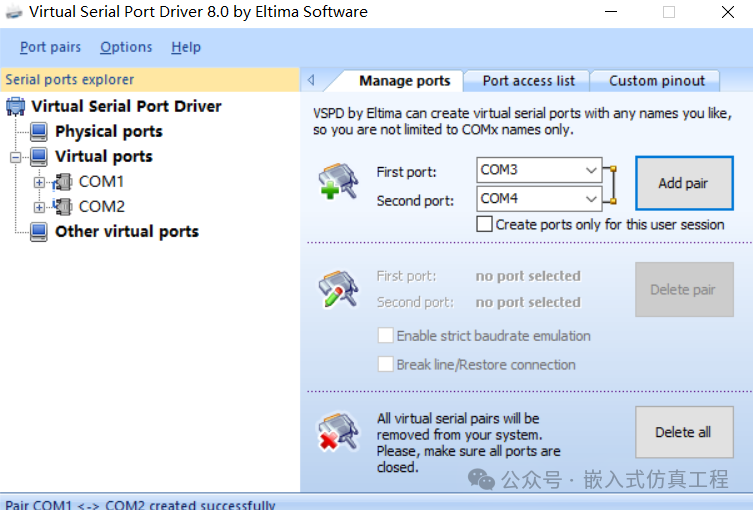Toggle Break line/Restore connection checkbox

tap(385, 364)
